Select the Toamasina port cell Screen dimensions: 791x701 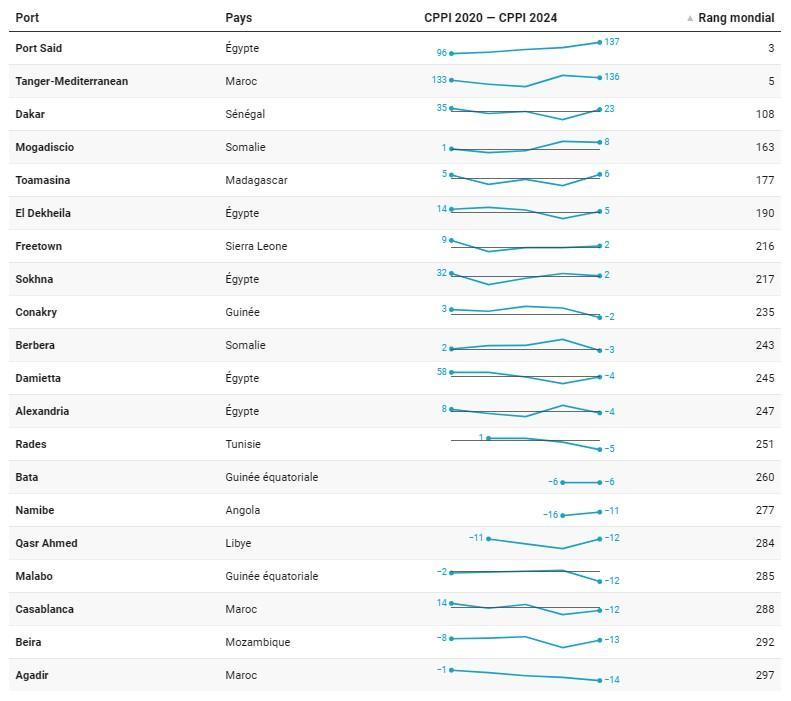tap(42, 180)
